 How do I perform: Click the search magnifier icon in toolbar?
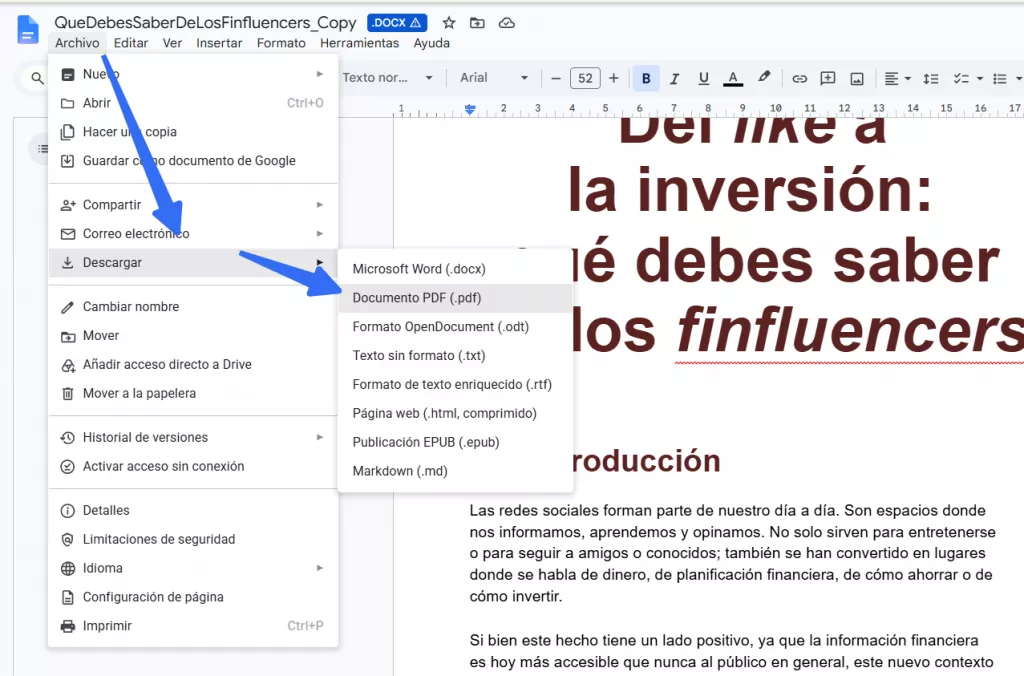(37, 78)
